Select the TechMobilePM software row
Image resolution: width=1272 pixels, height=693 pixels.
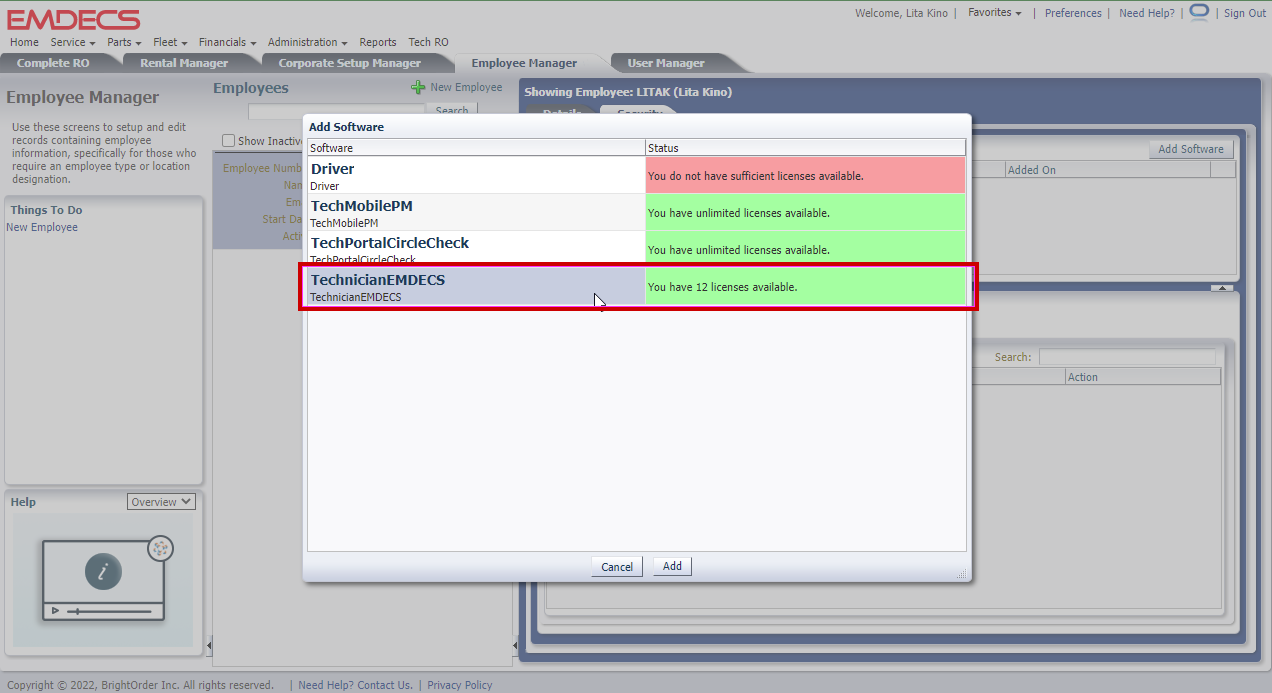point(637,212)
